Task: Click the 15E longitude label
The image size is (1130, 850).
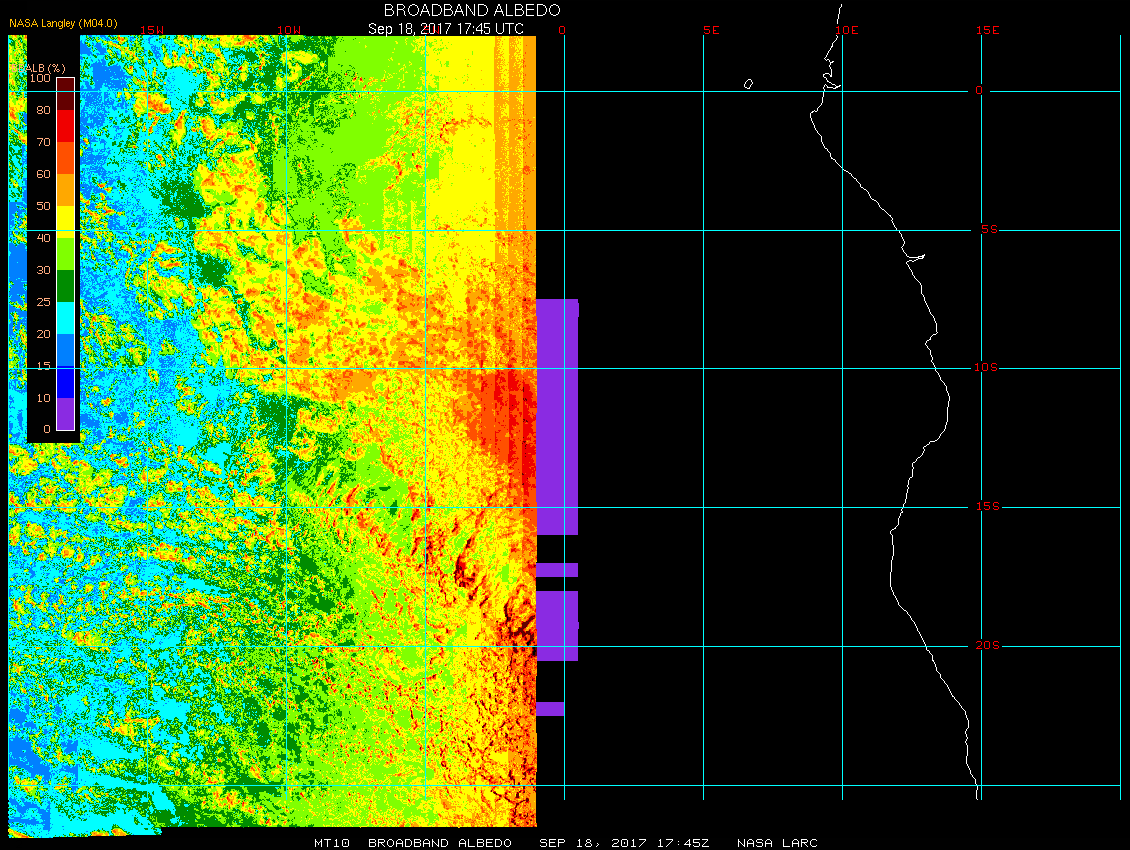Action: tap(987, 30)
